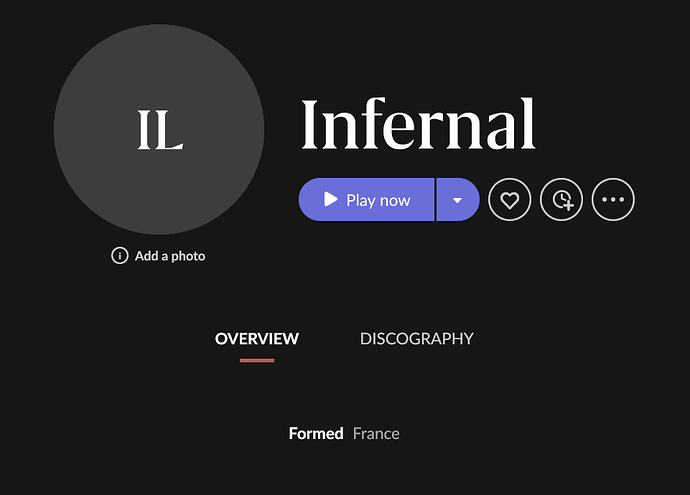Click the Formed label
690x495 pixels.
pos(316,433)
